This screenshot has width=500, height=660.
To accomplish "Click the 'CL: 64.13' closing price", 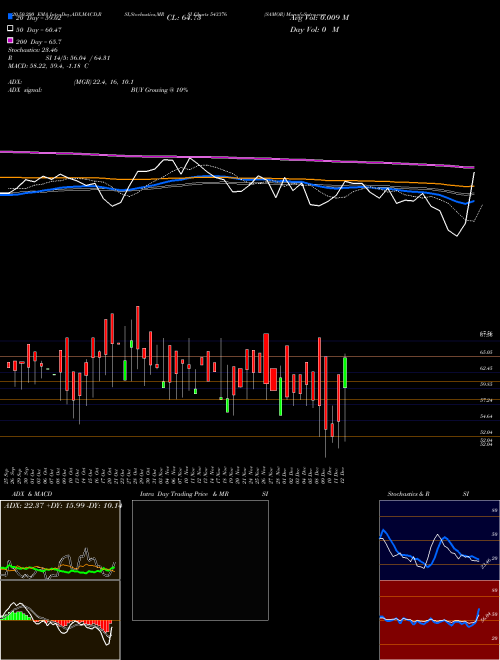I will coord(184,18).
